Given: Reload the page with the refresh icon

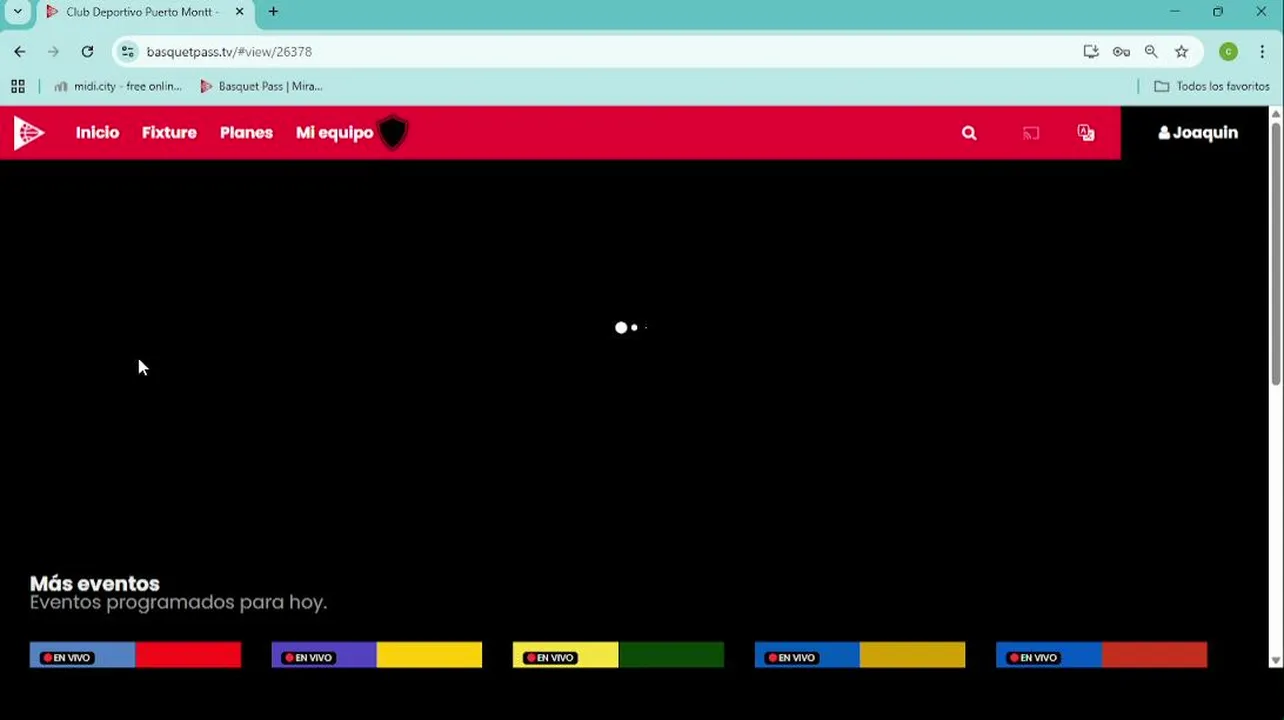Looking at the screenshot, I should click(x=87, y=52).
